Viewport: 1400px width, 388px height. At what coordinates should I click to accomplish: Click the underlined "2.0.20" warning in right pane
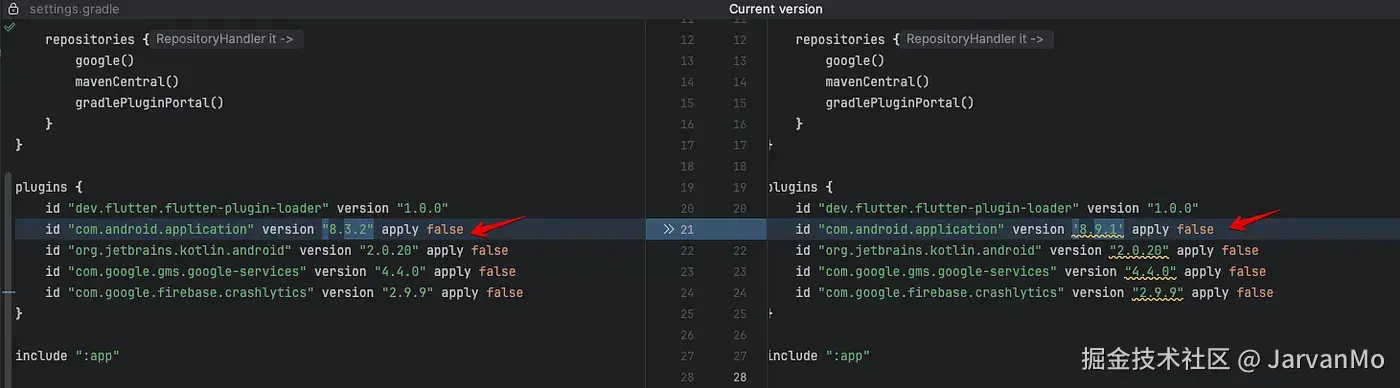[1139, 250]
